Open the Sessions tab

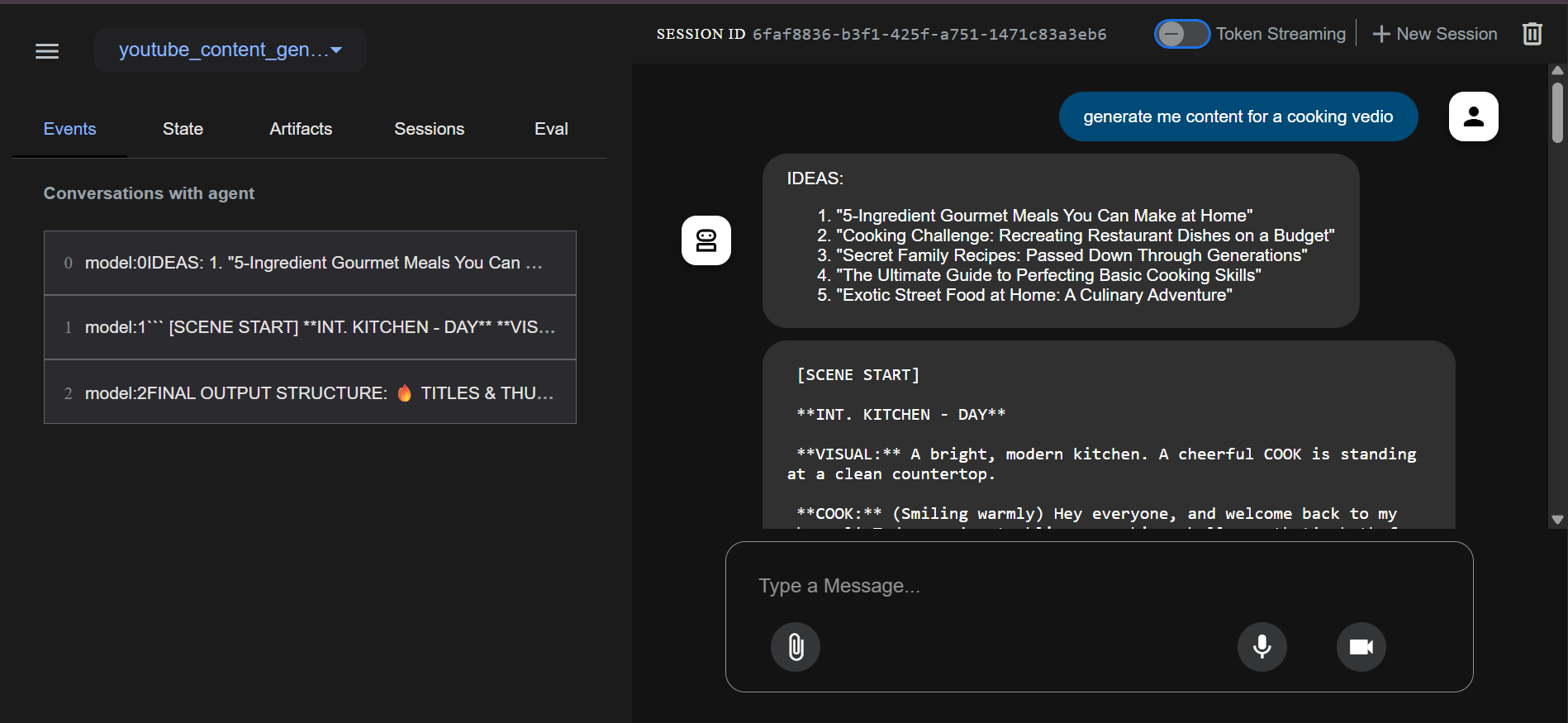429,129
